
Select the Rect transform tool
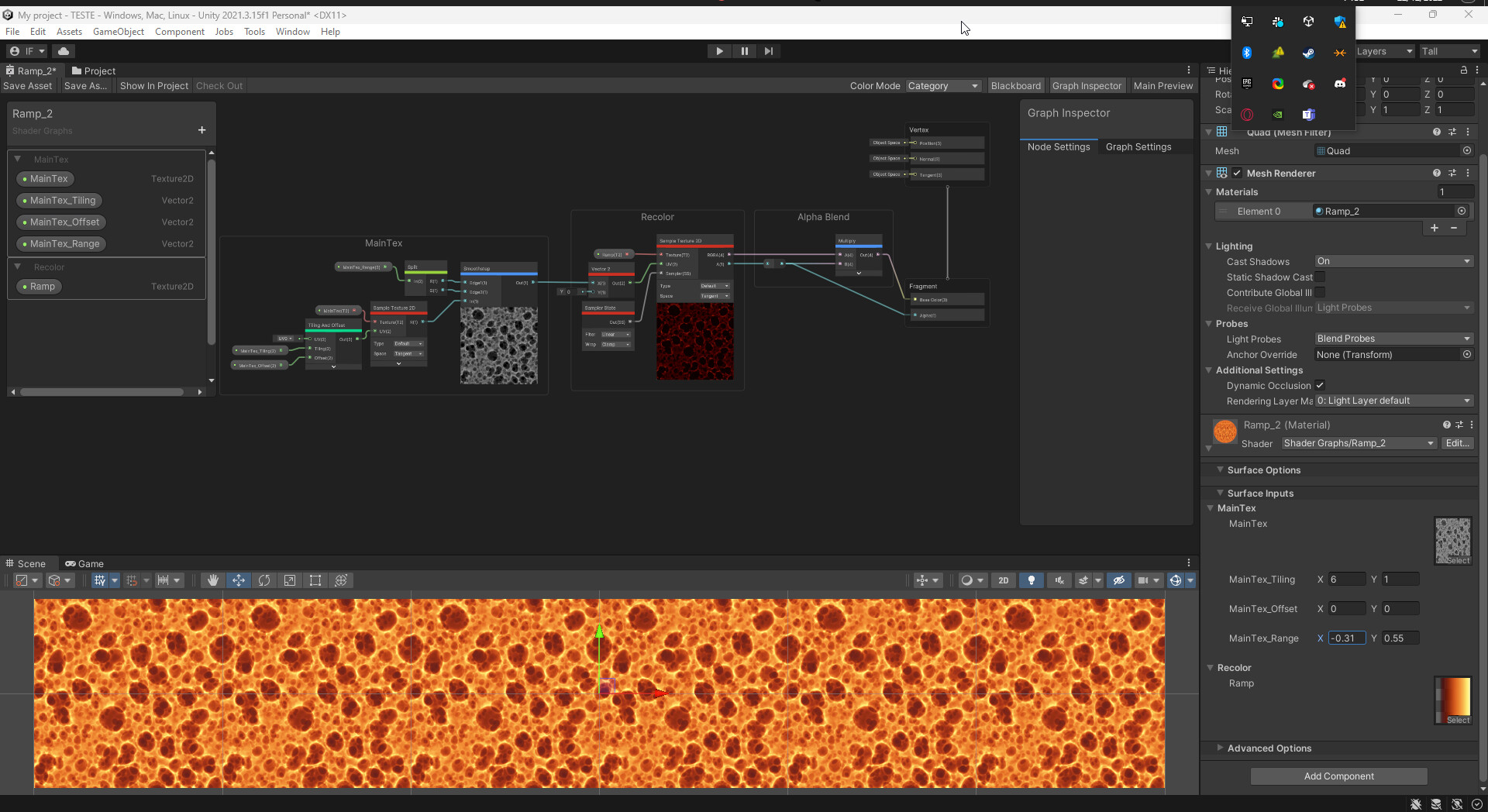click(x=315, y=580)
